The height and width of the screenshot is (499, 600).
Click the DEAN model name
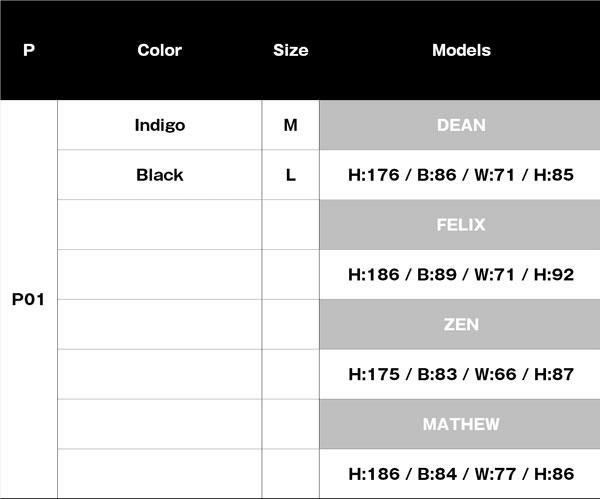tap(461, 125)
